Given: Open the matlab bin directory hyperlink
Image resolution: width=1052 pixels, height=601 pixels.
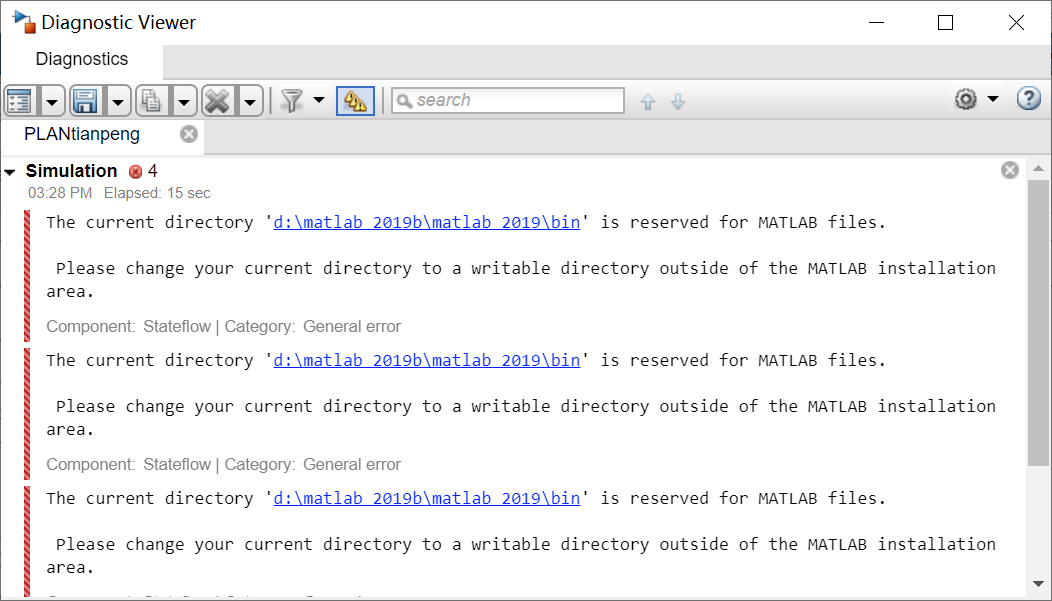Looking at the screenshot, I should click(427, 222).
